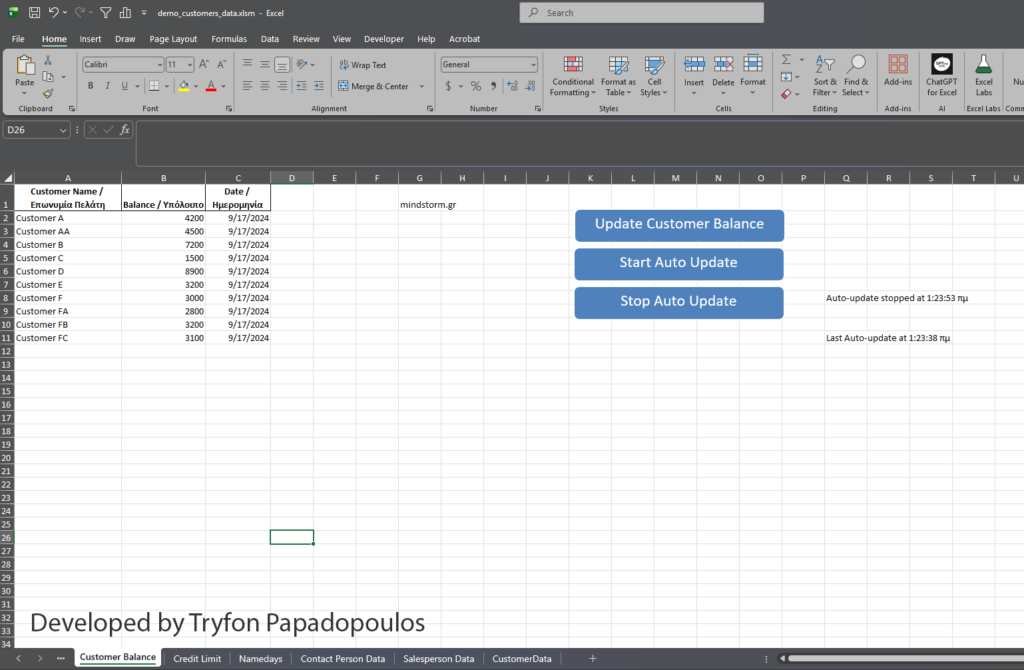This screenshot has height=670, width=1024.
Task: Open the Sort & Filter dropdown
Action: point(825,76)
